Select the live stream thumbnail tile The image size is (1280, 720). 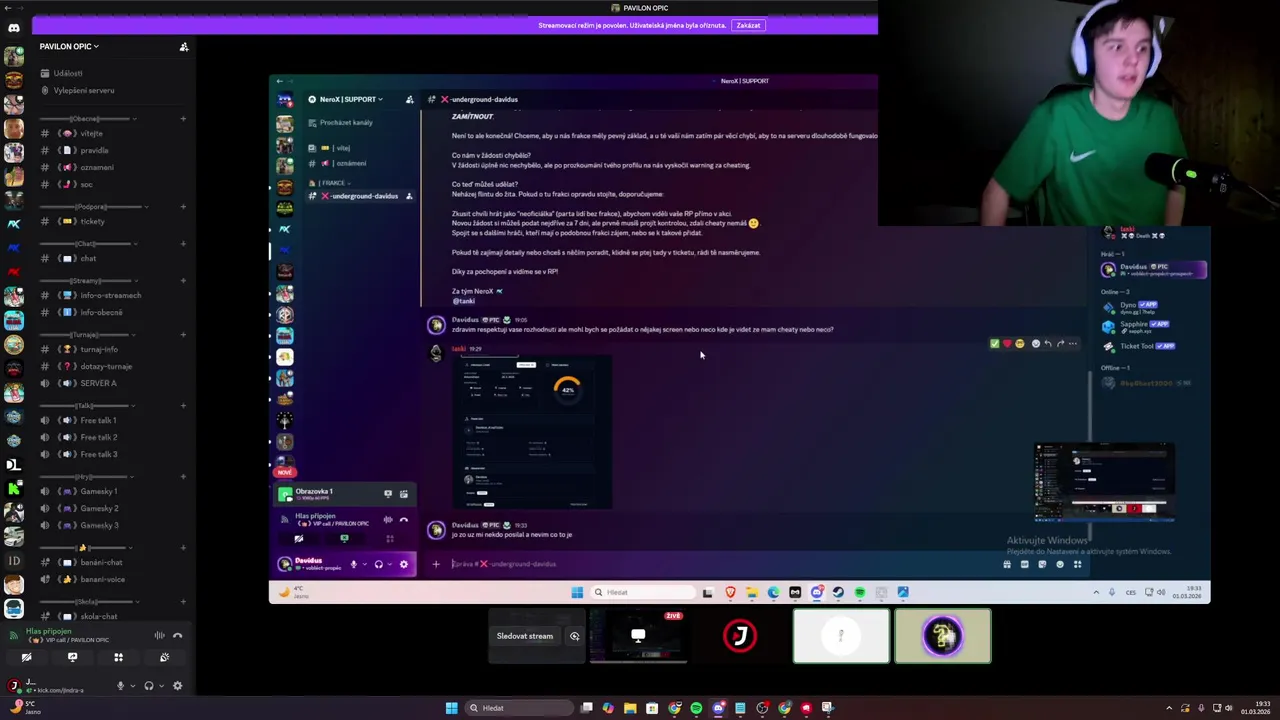638,636
